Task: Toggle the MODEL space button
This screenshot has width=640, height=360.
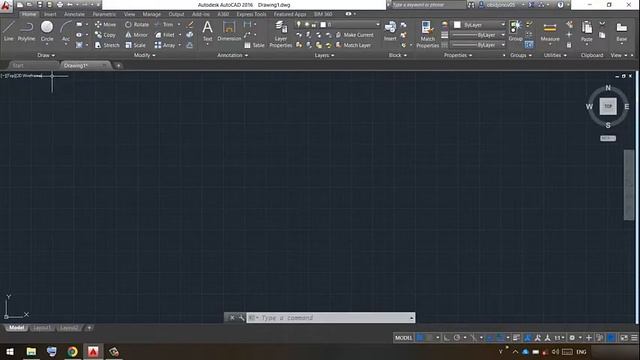Action: [404, 338]
